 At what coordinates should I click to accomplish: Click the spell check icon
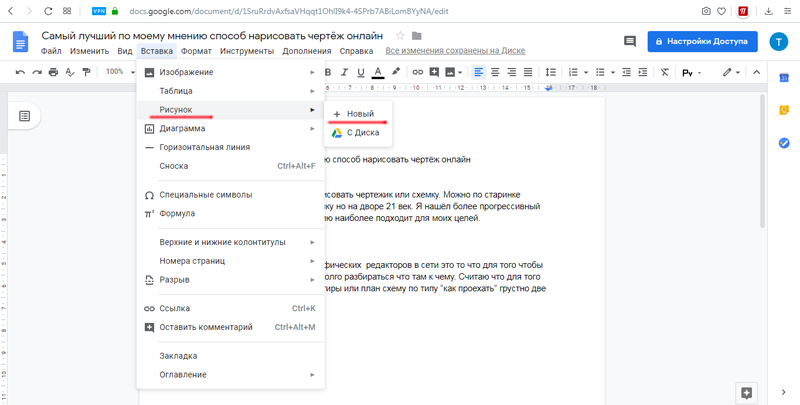[x=70, y=72]
